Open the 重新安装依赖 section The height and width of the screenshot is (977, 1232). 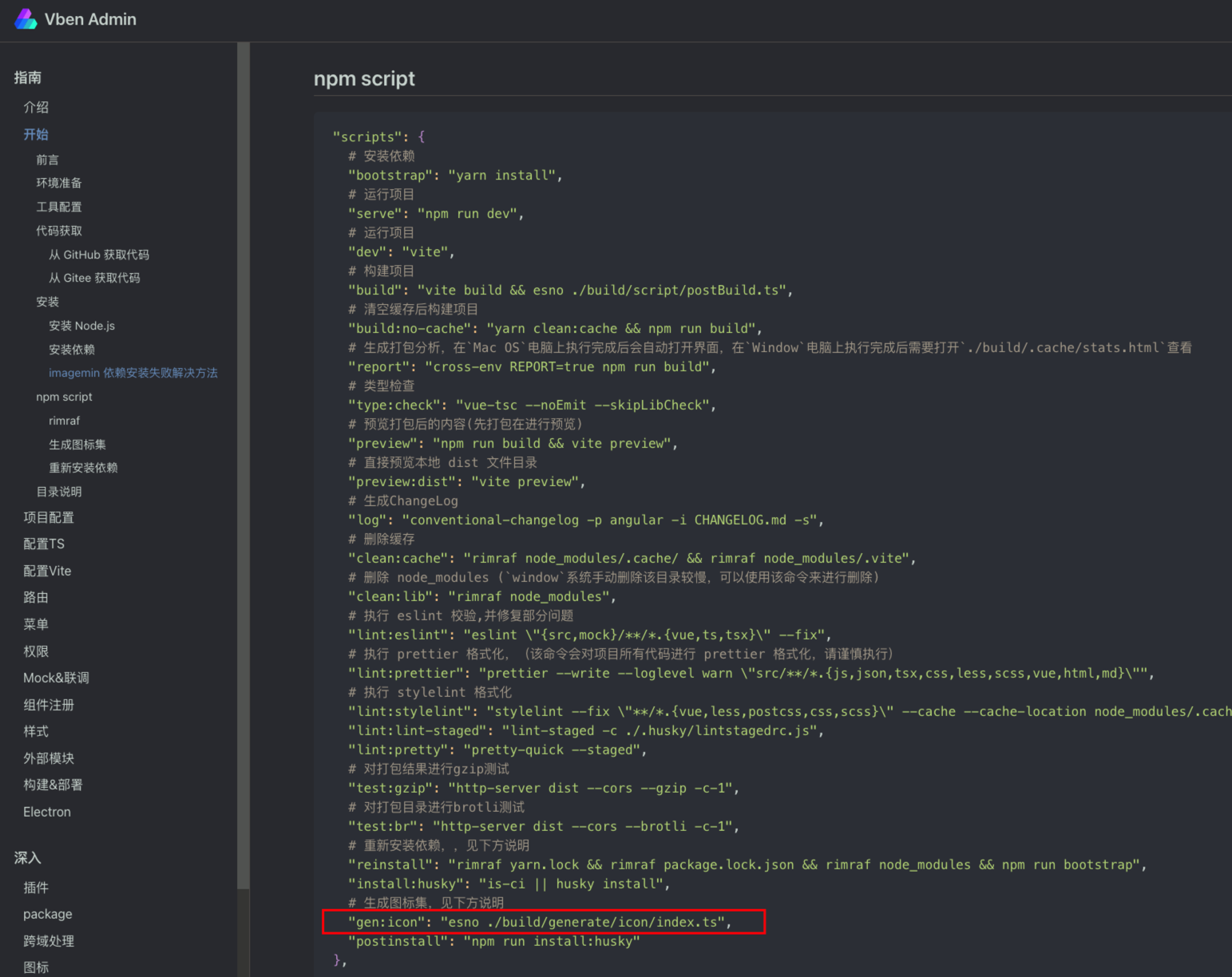84,468
